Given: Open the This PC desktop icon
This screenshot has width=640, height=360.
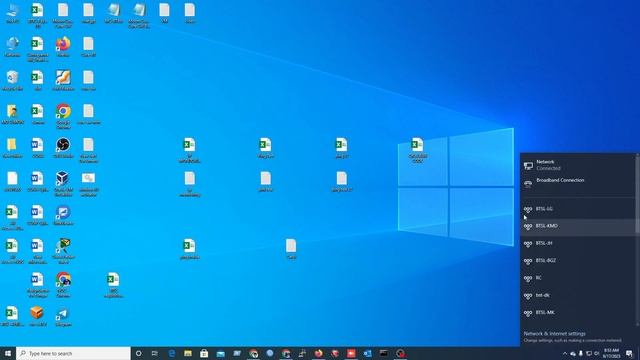Looking at the screenshot, I should [12, 13].
